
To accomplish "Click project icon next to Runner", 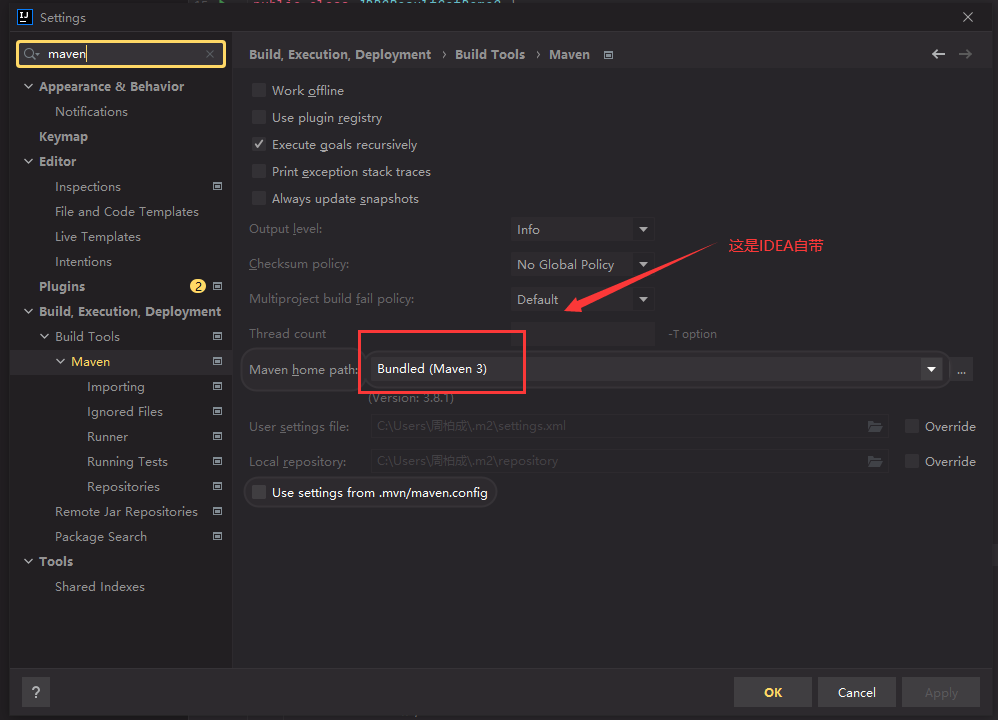I will [218, 436].
